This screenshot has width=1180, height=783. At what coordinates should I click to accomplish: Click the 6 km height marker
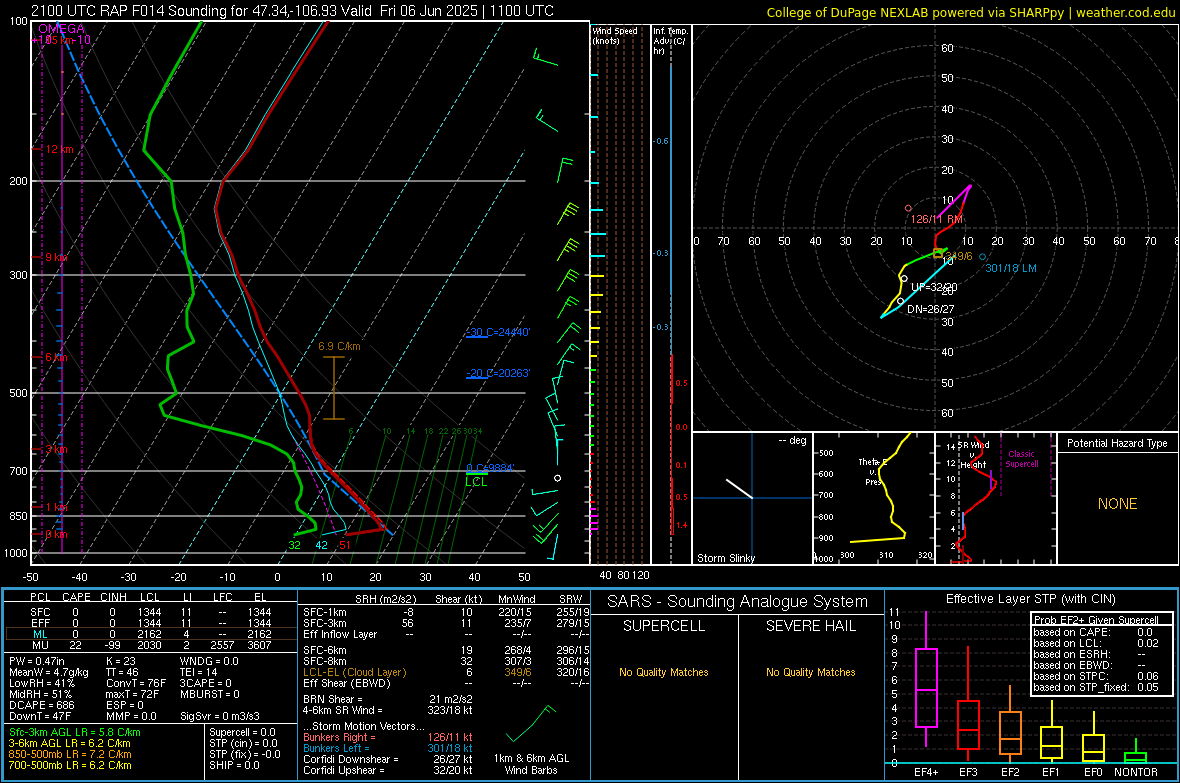56,357
